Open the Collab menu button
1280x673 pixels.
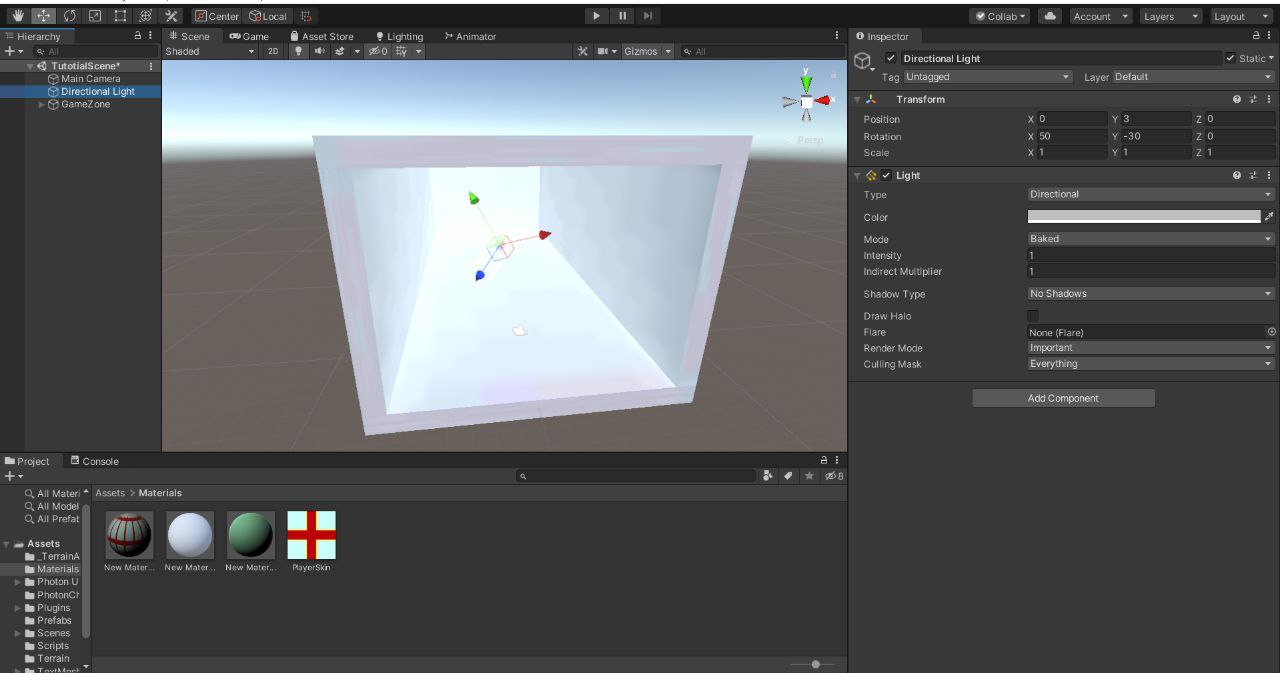coord(1001,16)
